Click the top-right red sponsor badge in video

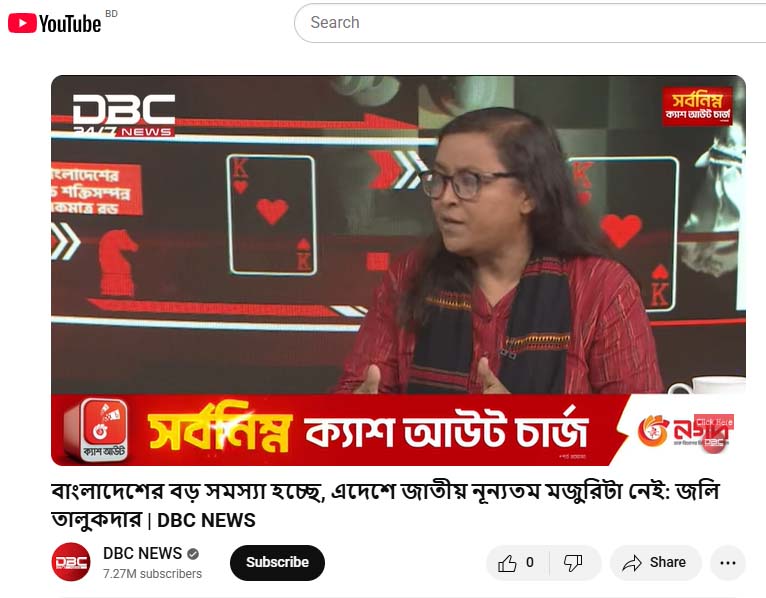click(697, 107)
